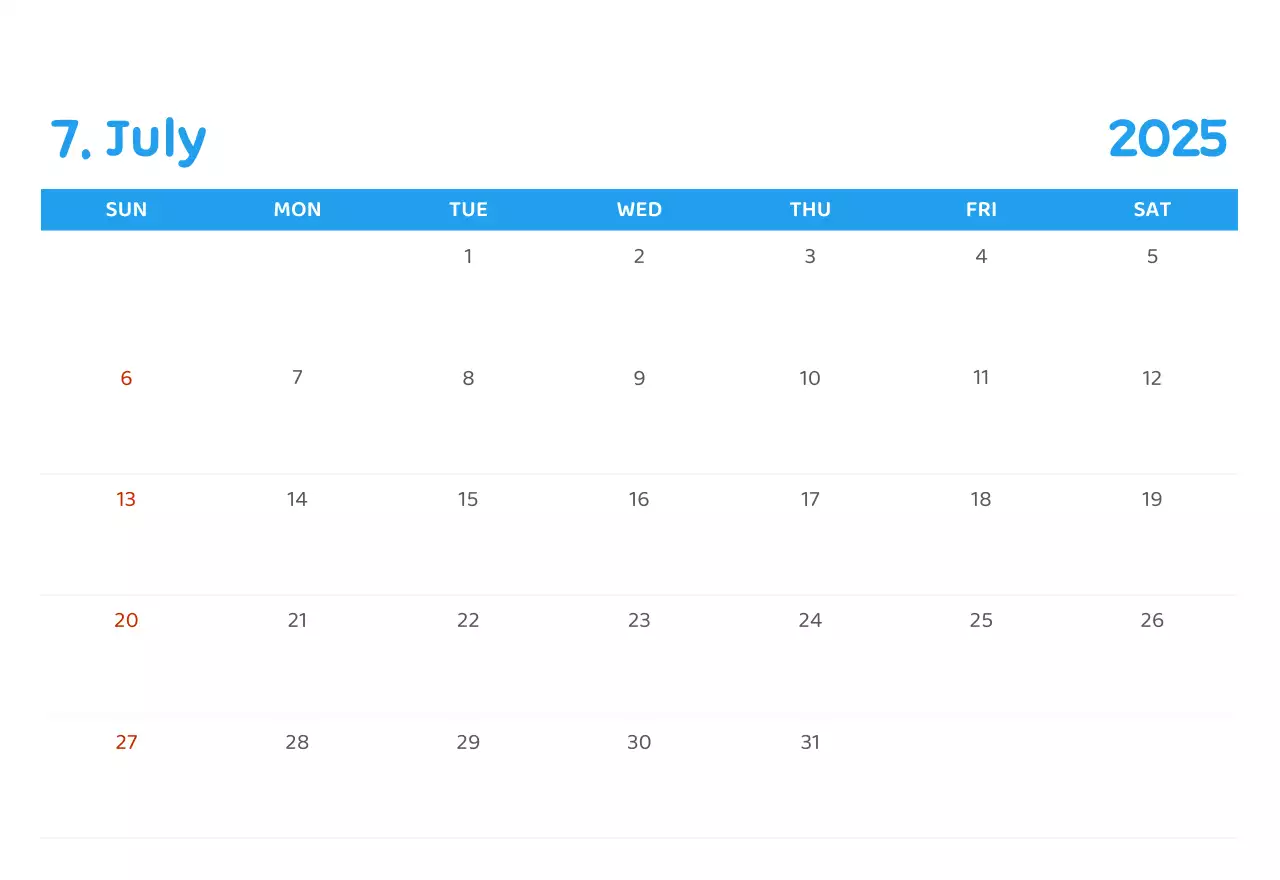This screenshot has height=880, width=1280.
Task: Select the SUN column header
Action: tap(126, 210)
